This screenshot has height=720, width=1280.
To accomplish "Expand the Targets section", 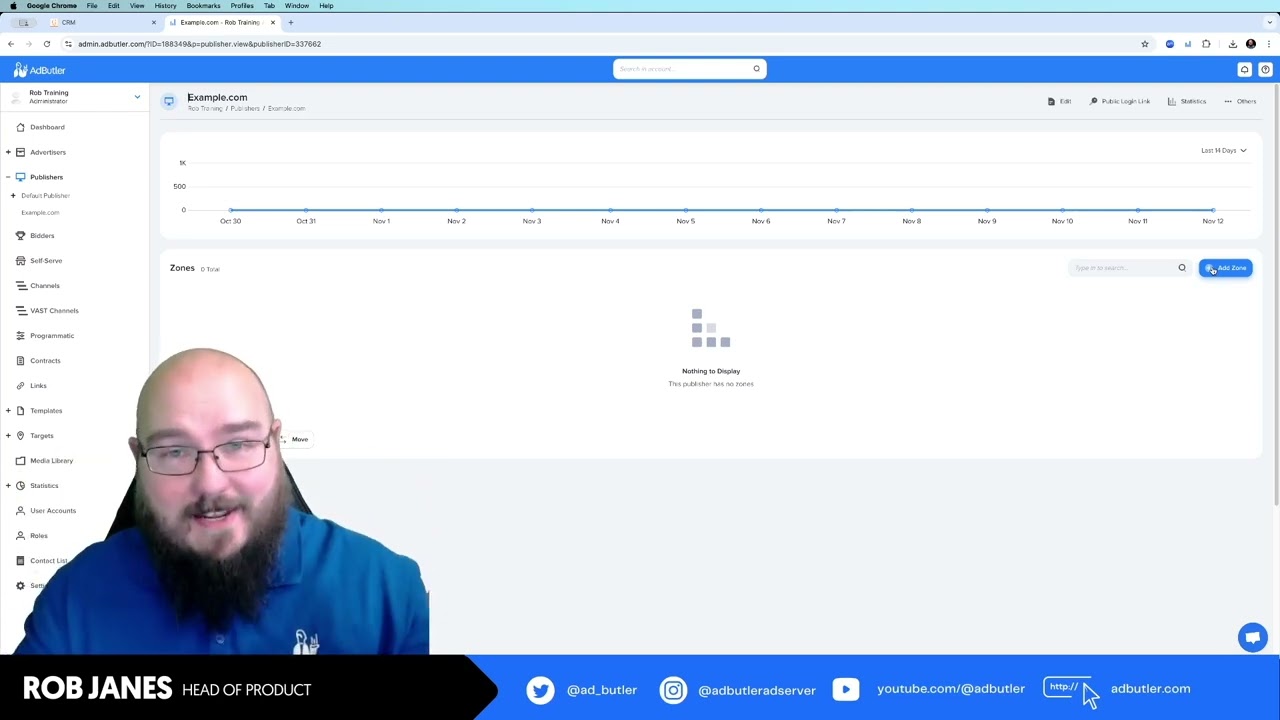I will [8, 436].
